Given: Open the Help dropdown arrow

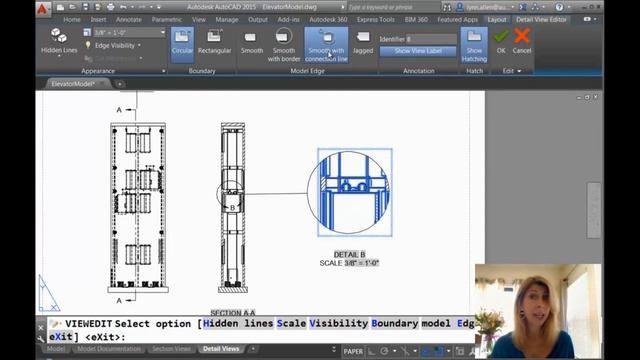Looking at the screenshot, I should (x=569, y=7).
